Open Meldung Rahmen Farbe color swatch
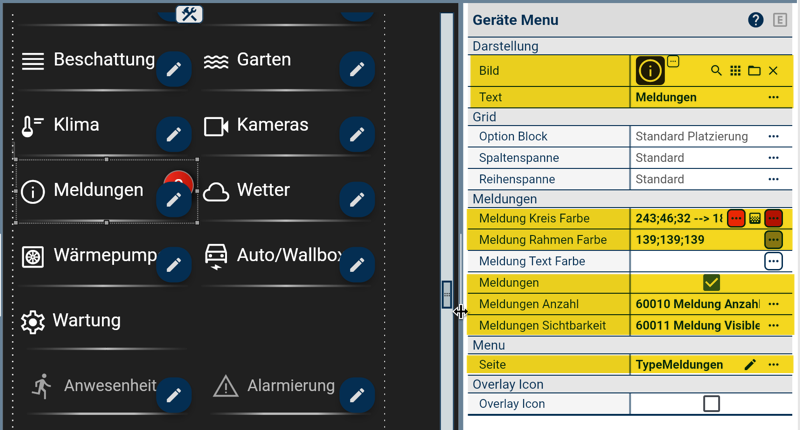This screenshot has width=800, height=430. click(773, 240)
